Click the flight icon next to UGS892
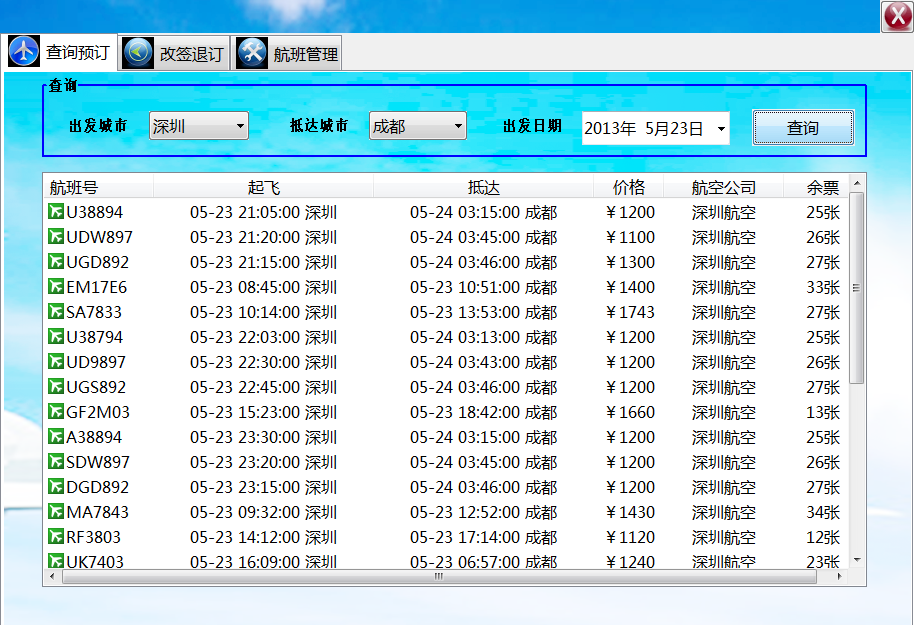914x625 pixels. (56, 387)
